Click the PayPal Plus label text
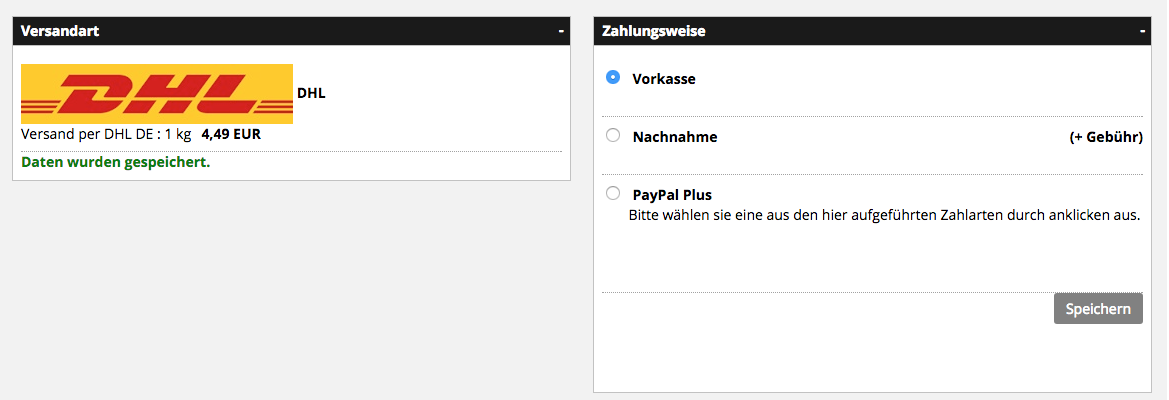 click(x=672, y=195)
